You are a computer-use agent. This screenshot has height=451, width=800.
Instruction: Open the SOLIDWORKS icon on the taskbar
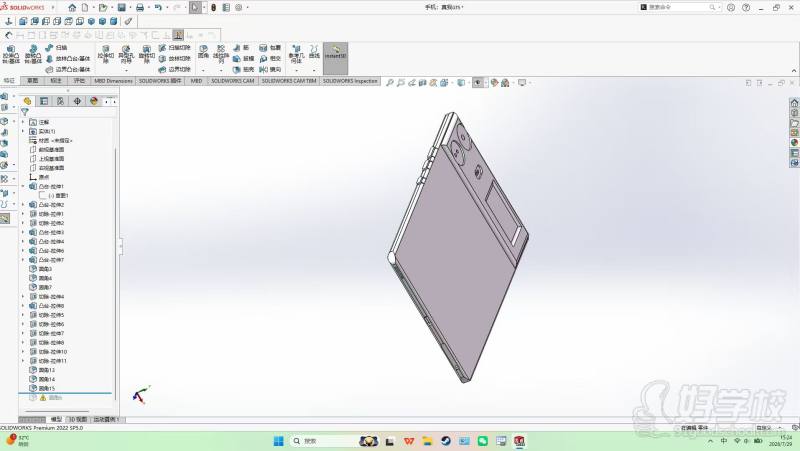(x=519, y=441)
